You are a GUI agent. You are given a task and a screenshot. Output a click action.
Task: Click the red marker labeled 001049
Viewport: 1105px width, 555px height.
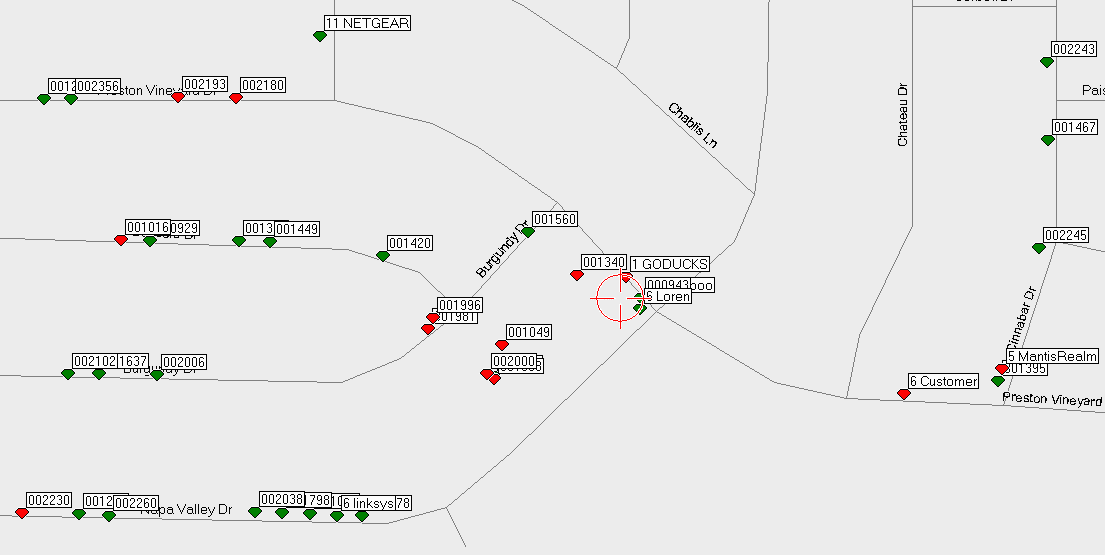coord(502,345)
